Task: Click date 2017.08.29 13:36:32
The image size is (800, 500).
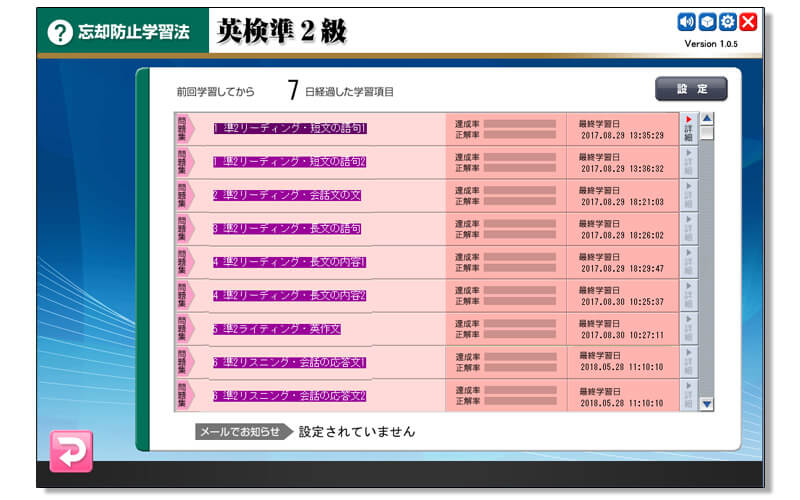Action: point(622,169)
